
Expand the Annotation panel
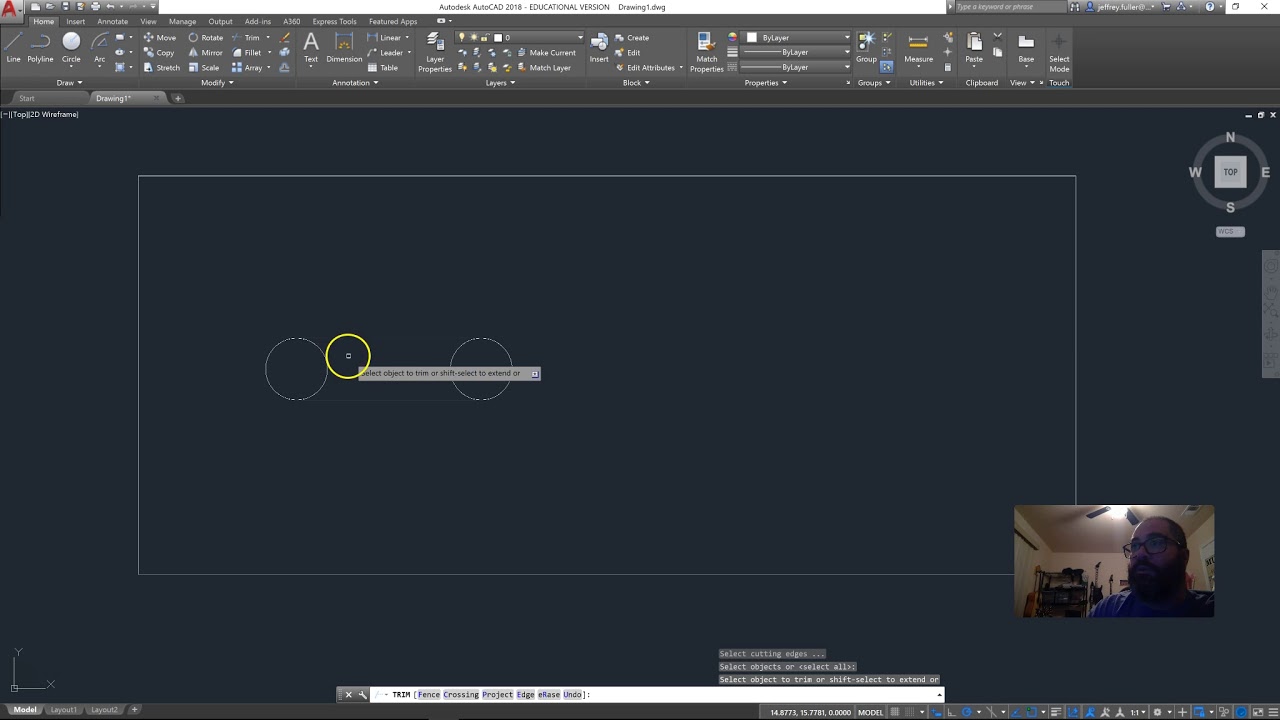pos(355,83)
